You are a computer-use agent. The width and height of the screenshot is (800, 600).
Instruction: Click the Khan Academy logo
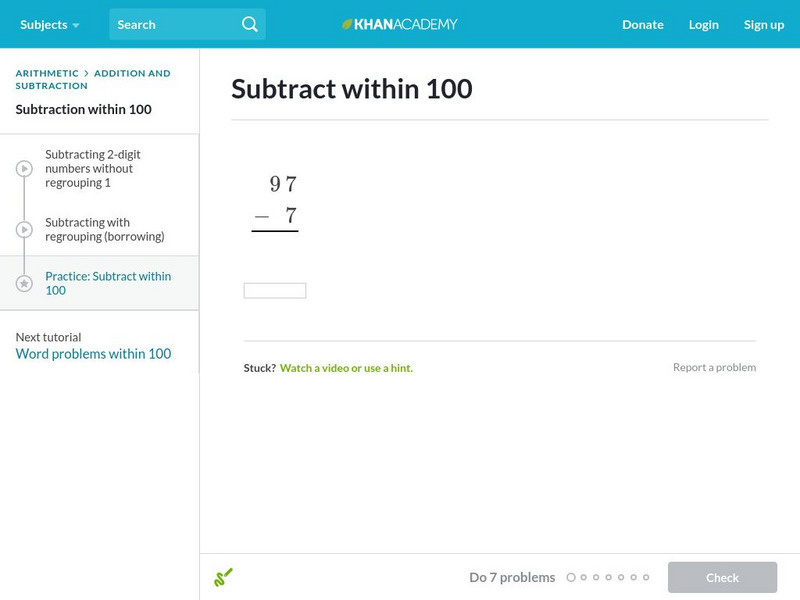click(399, 23)
